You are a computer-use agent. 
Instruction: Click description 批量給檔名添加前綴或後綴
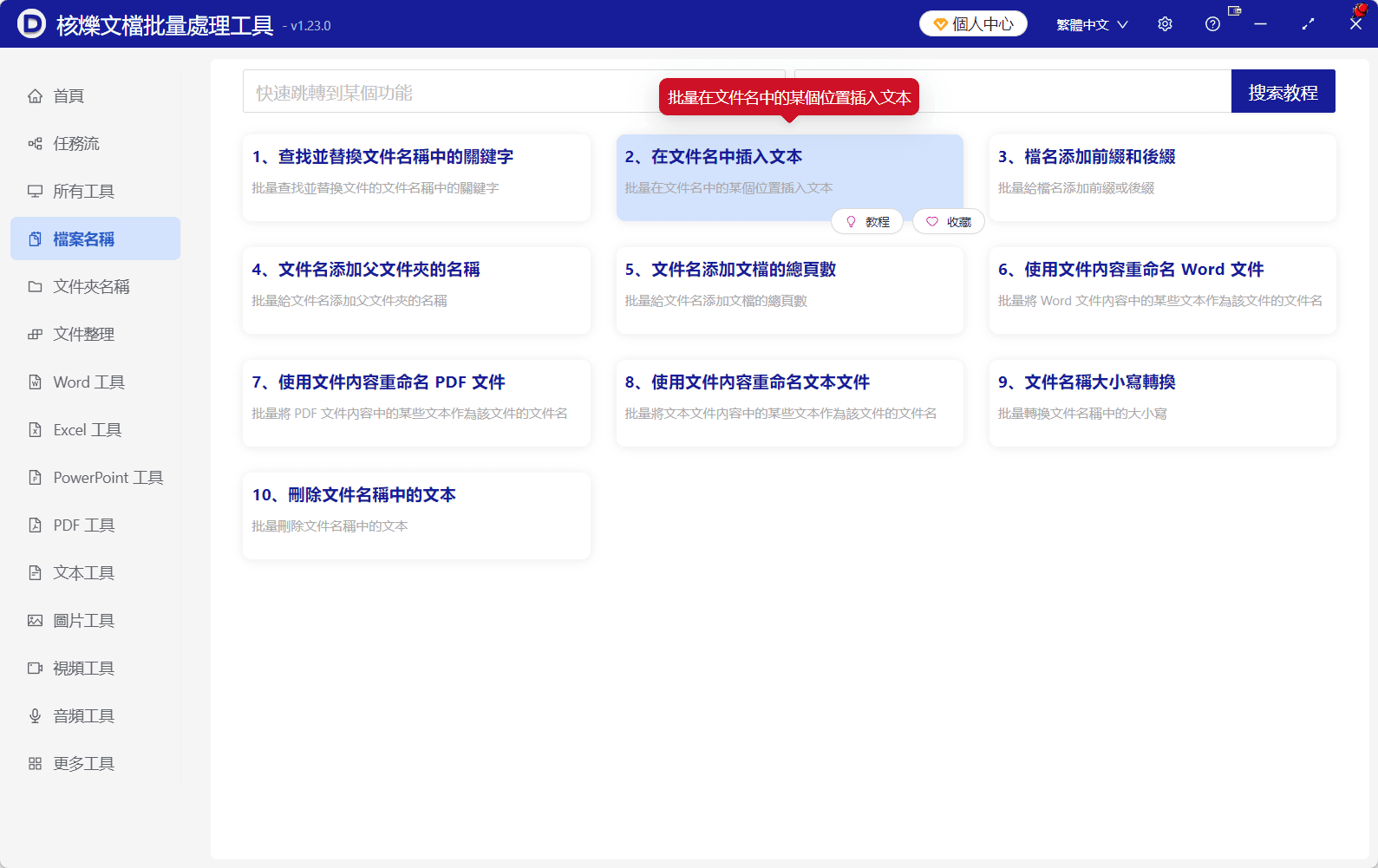point(1076,188)
